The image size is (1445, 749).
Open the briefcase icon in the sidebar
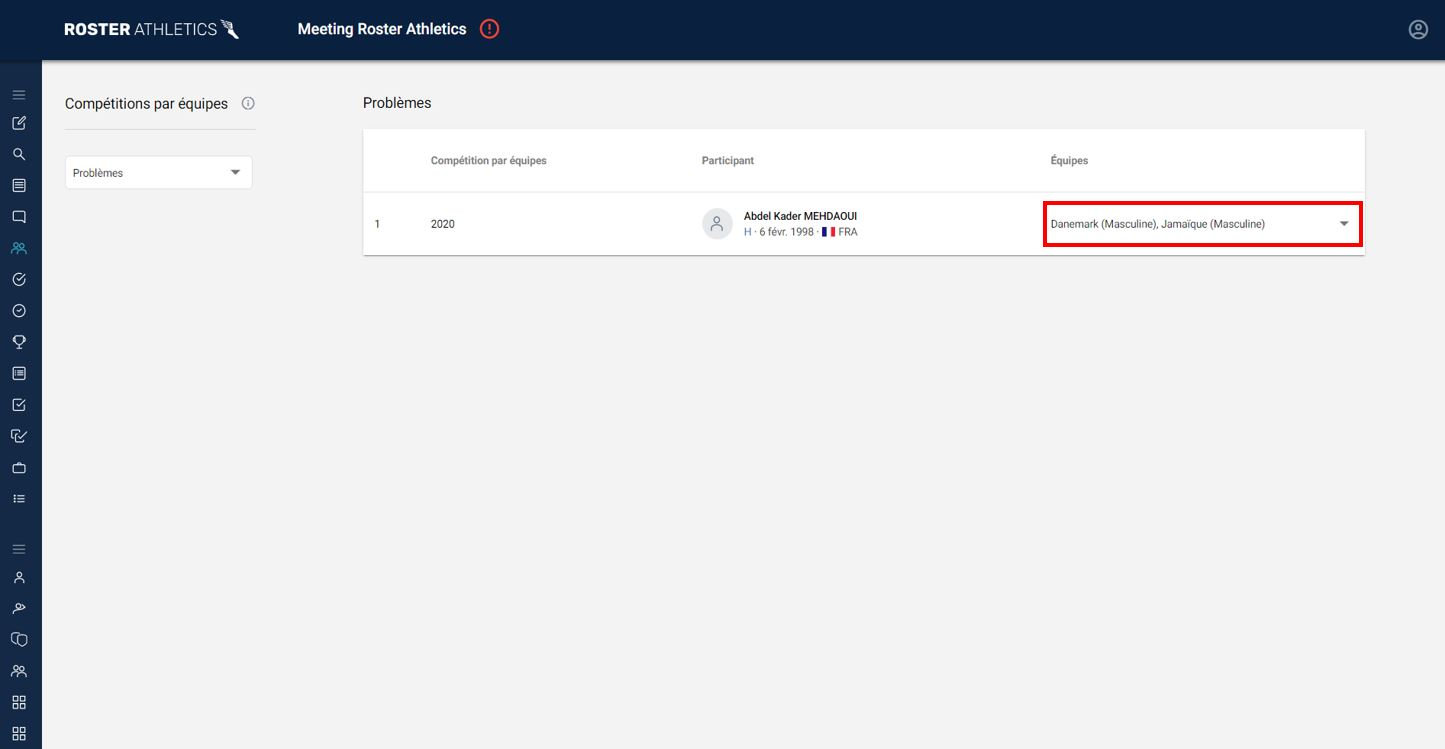click(19, 467)
